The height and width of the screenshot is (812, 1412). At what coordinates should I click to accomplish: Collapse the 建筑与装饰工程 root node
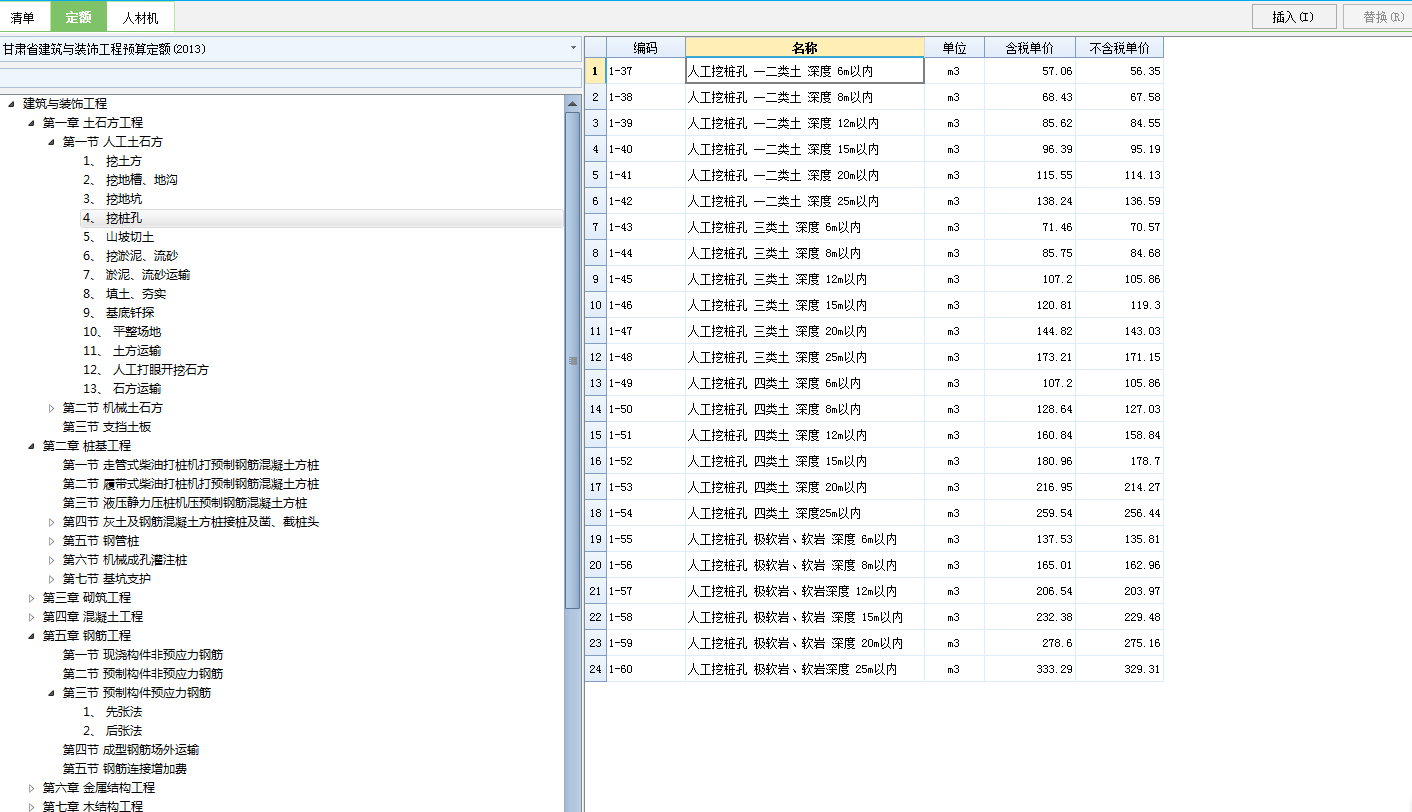(x=11, y=104)
